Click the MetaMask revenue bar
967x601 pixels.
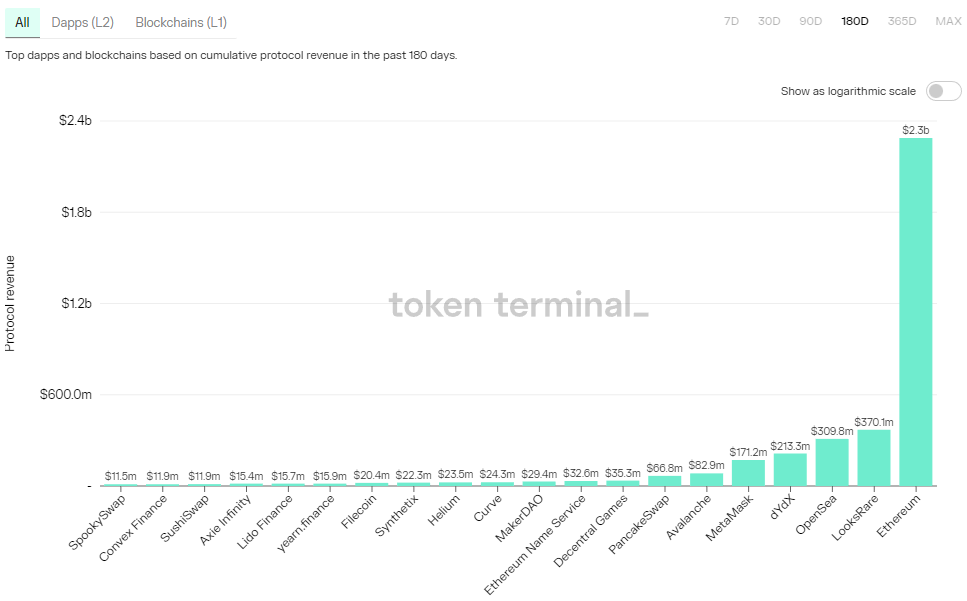(748, 473)
